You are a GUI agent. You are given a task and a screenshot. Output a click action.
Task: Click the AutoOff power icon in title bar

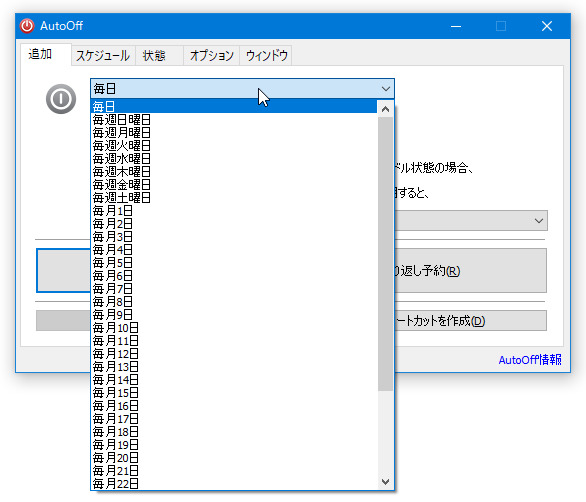(x=27, y=26)
